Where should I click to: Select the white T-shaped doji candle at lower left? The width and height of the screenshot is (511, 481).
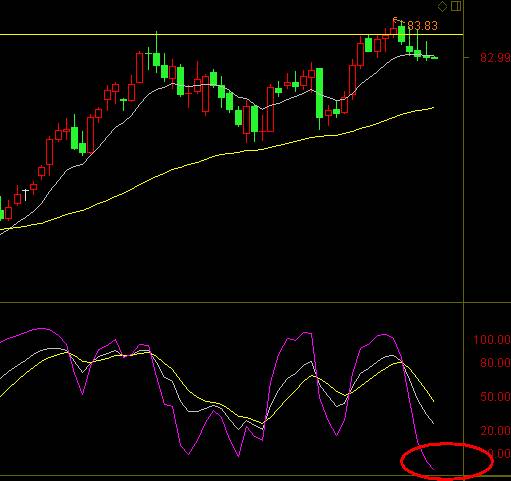tap(26, 195)
